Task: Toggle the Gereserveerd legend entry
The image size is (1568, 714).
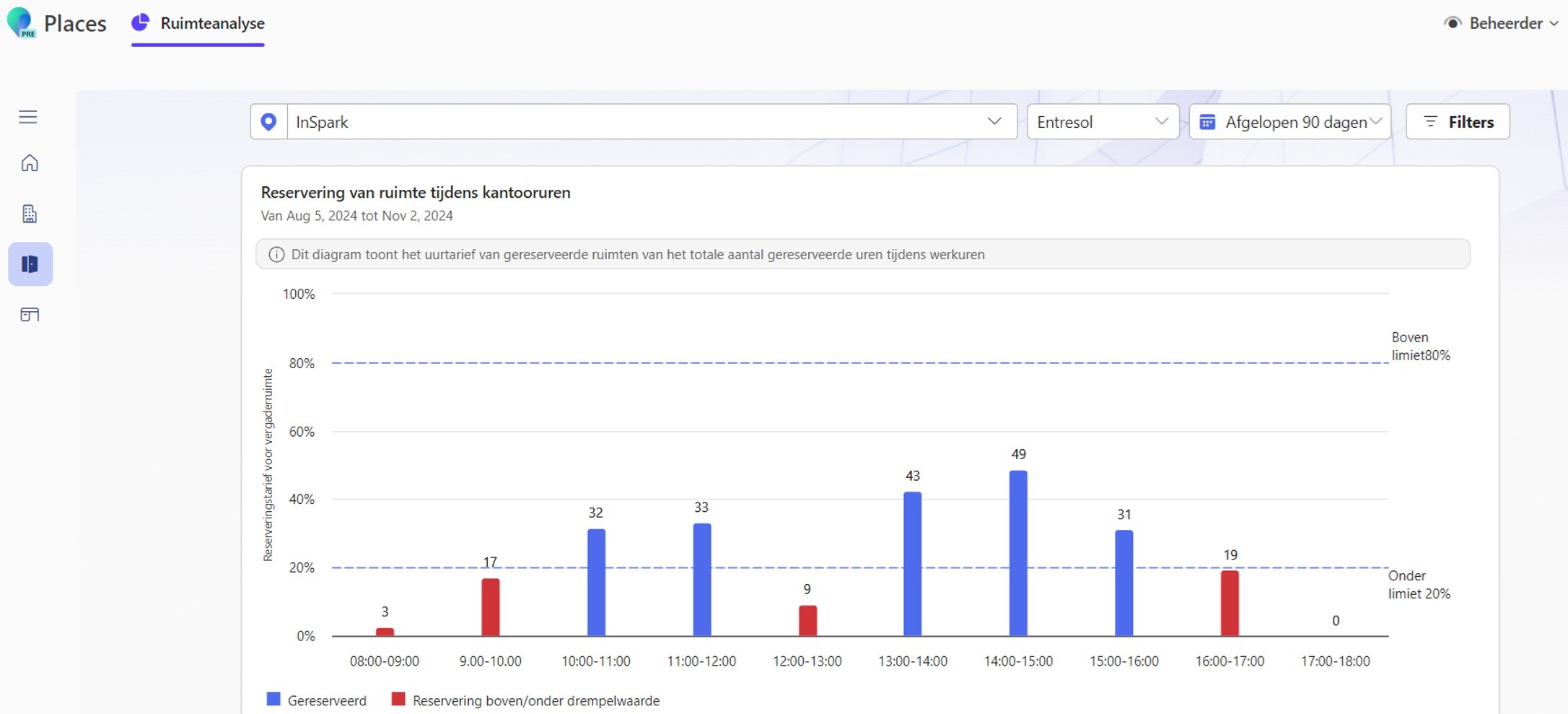Action: coord(317,700)
